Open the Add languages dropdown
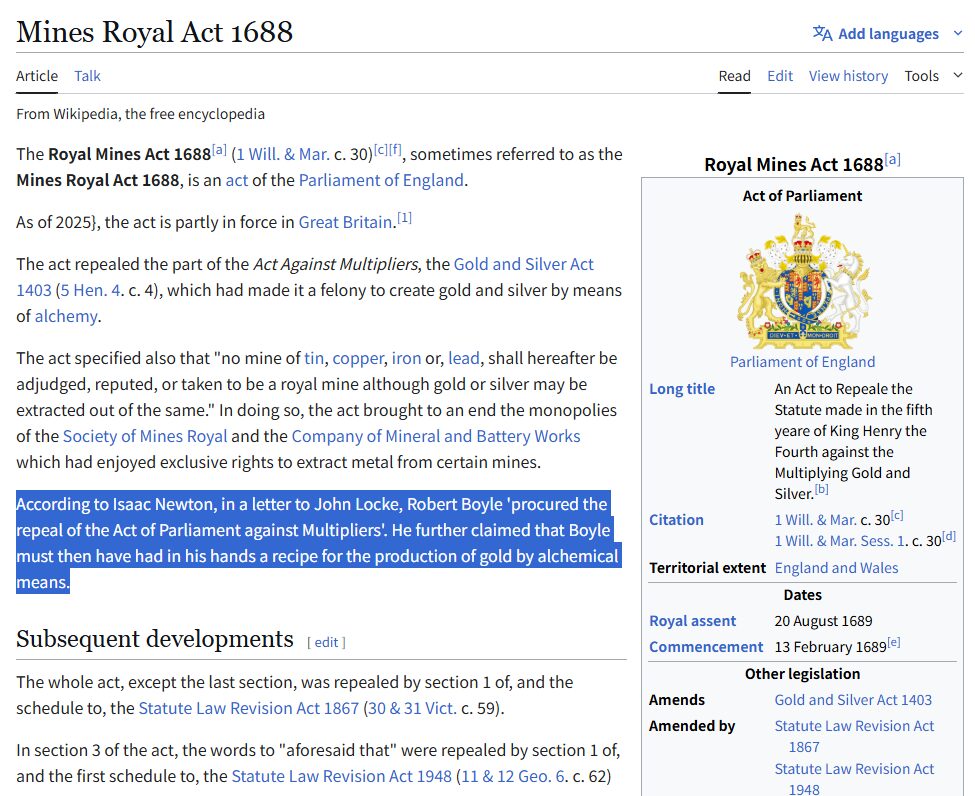Viewport: 975px width, 796px height. click(887, 34)
